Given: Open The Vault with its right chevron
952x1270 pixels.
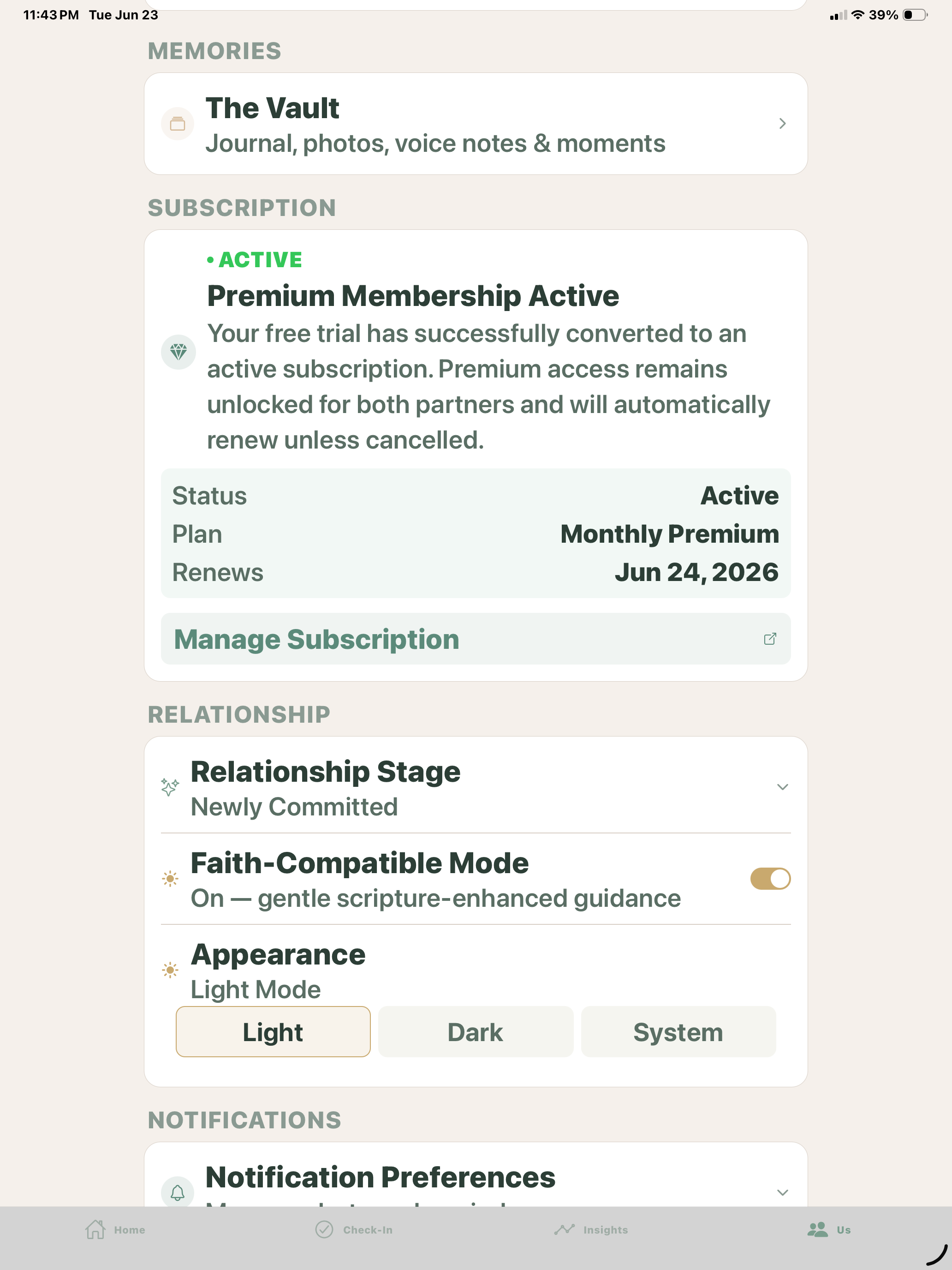Looking at the screenshot, I should point(782,123).
